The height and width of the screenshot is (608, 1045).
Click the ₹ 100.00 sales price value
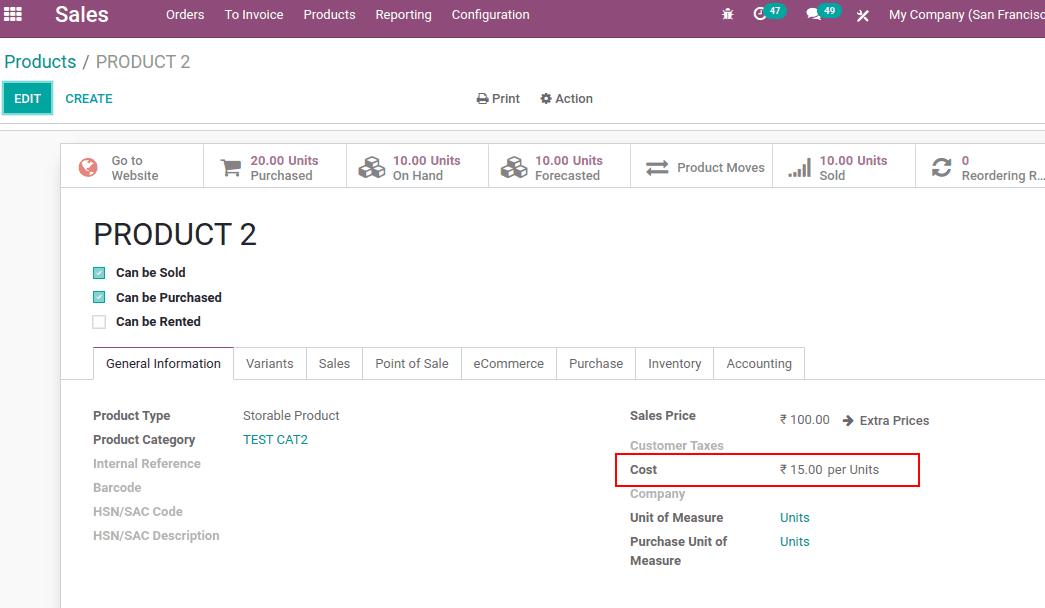[x=804, y=420]
